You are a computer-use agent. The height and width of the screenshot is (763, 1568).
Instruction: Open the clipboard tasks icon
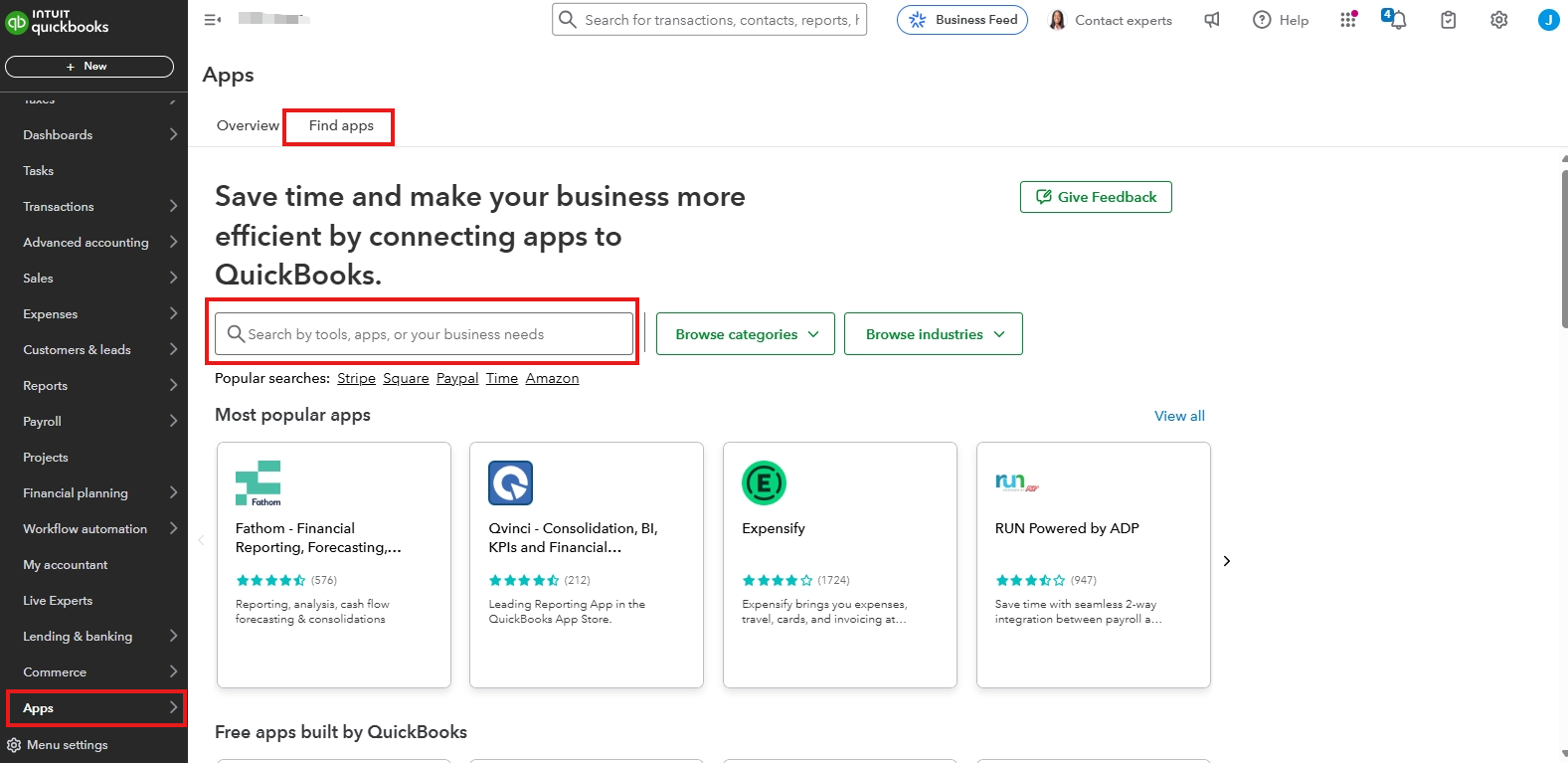[x=1449, y=20]
